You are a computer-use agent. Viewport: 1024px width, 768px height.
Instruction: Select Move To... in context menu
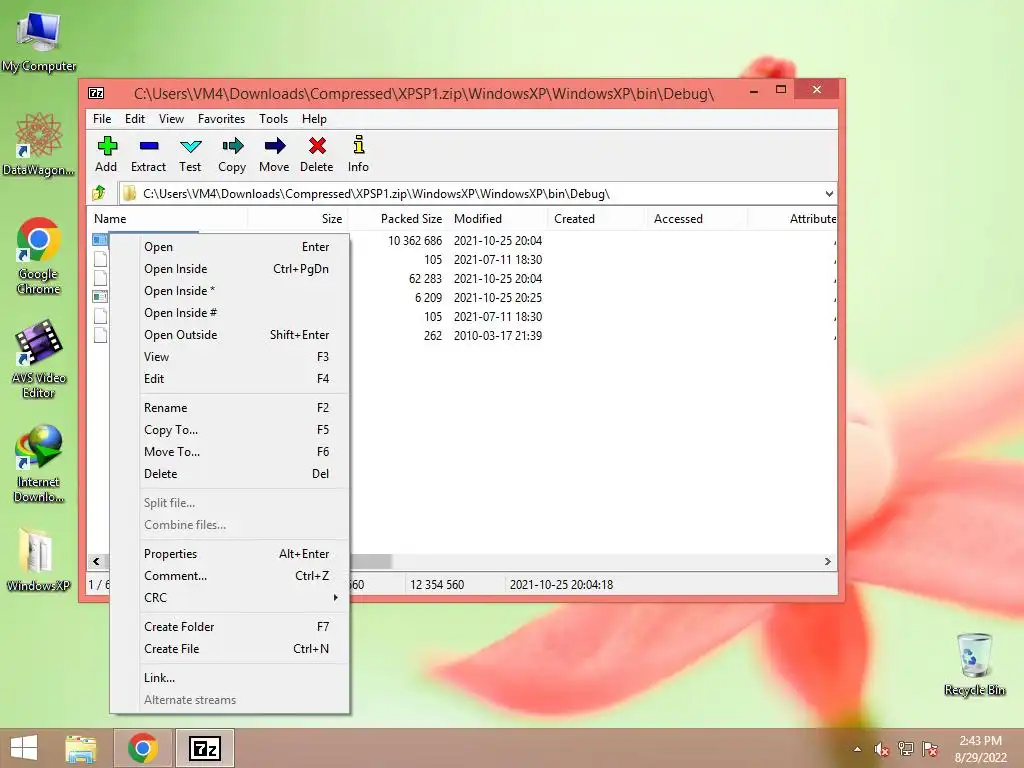coord(231,452)
